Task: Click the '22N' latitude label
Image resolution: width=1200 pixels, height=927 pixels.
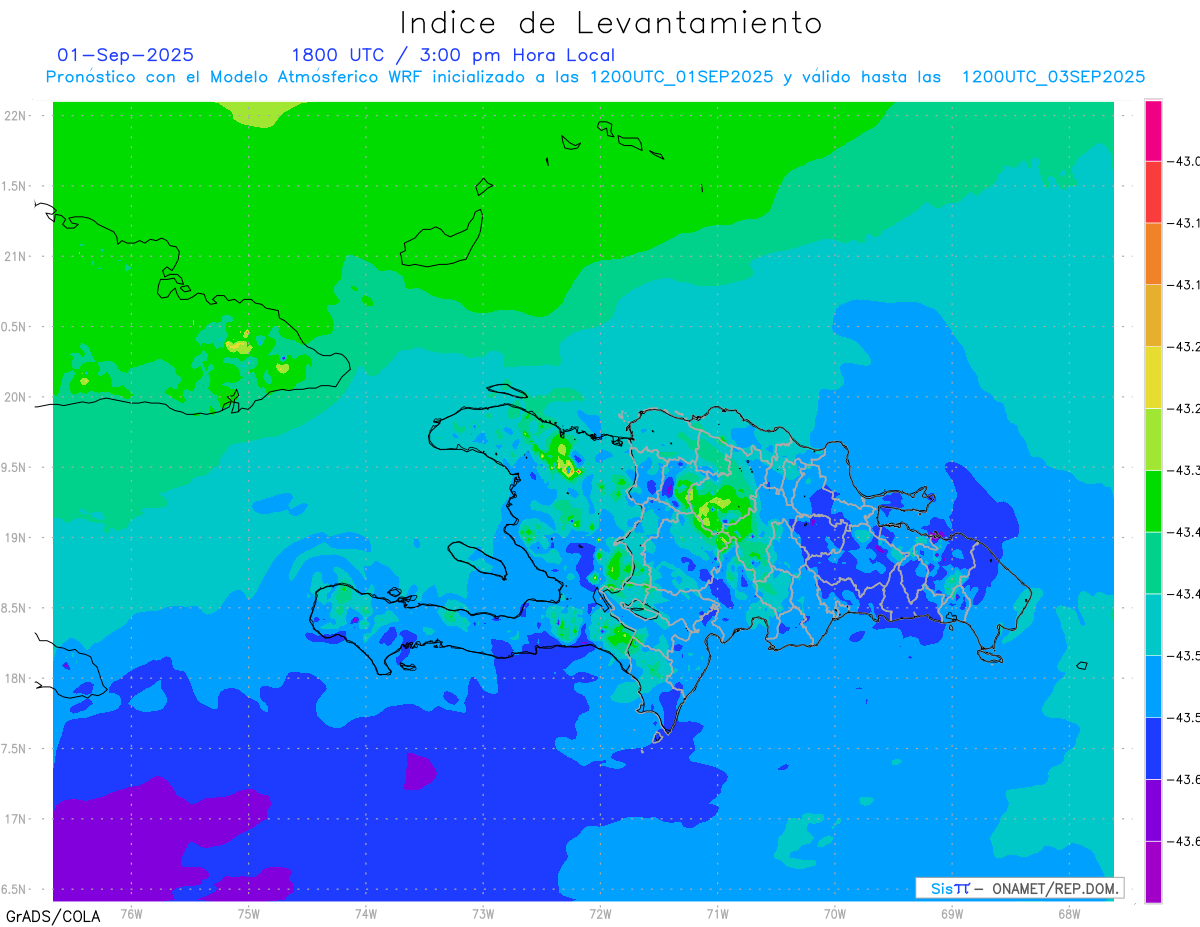Action: click(15, 116)
